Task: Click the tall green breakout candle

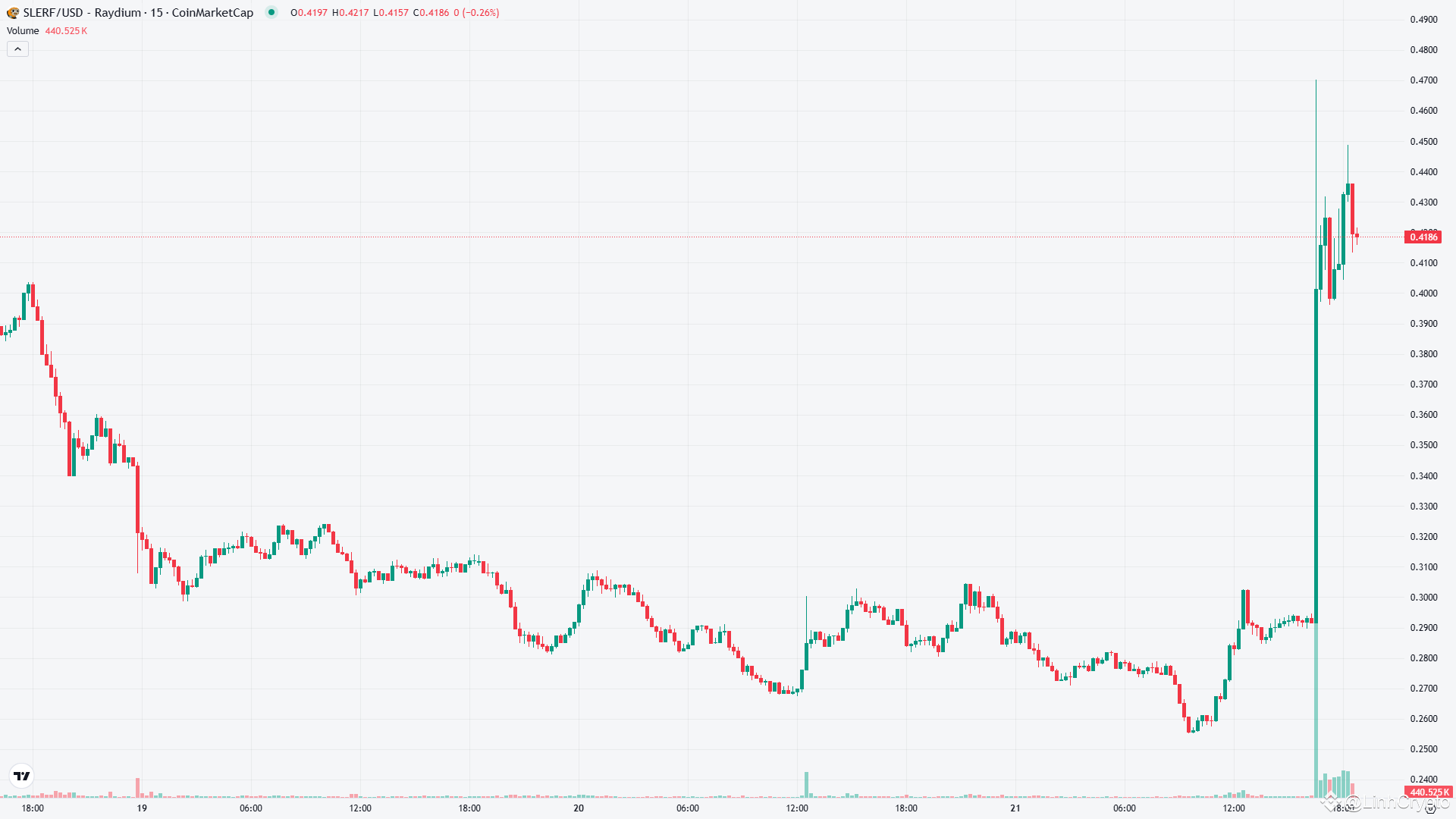Action: pyautogui.click(x=1316, y=455)
